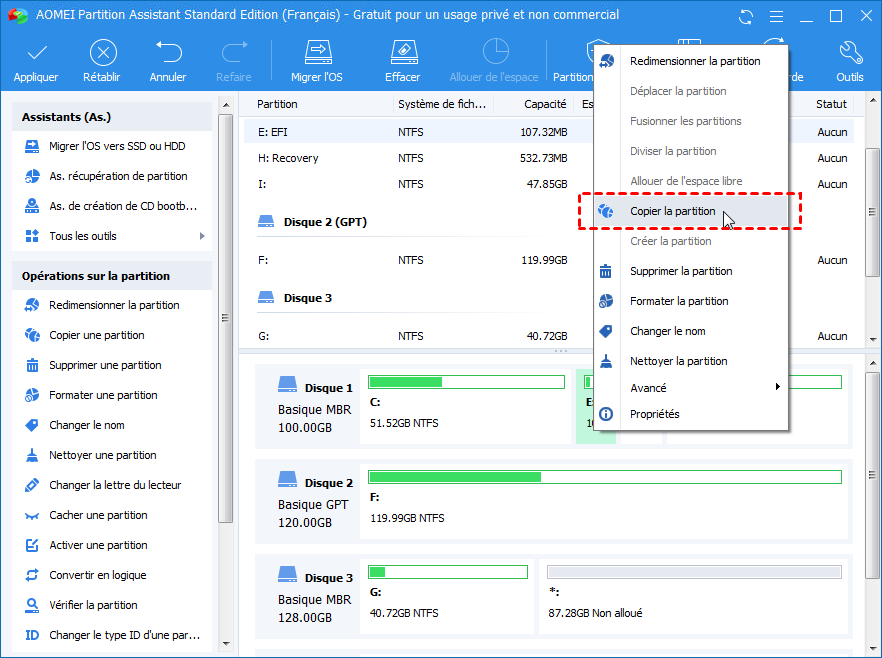Click the Opérations sur la partition header
The width and height of the screenshot is (882, 658).
112,276
